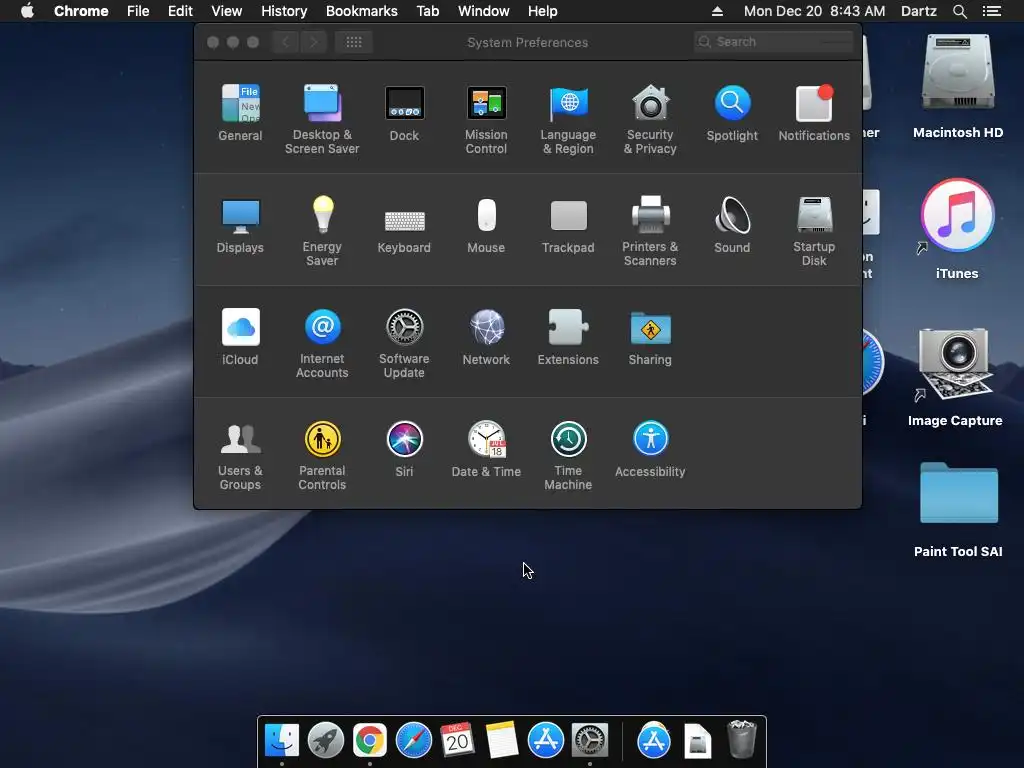Open the Help menu
Viewport: 1024px width, 768px height.
543,11
